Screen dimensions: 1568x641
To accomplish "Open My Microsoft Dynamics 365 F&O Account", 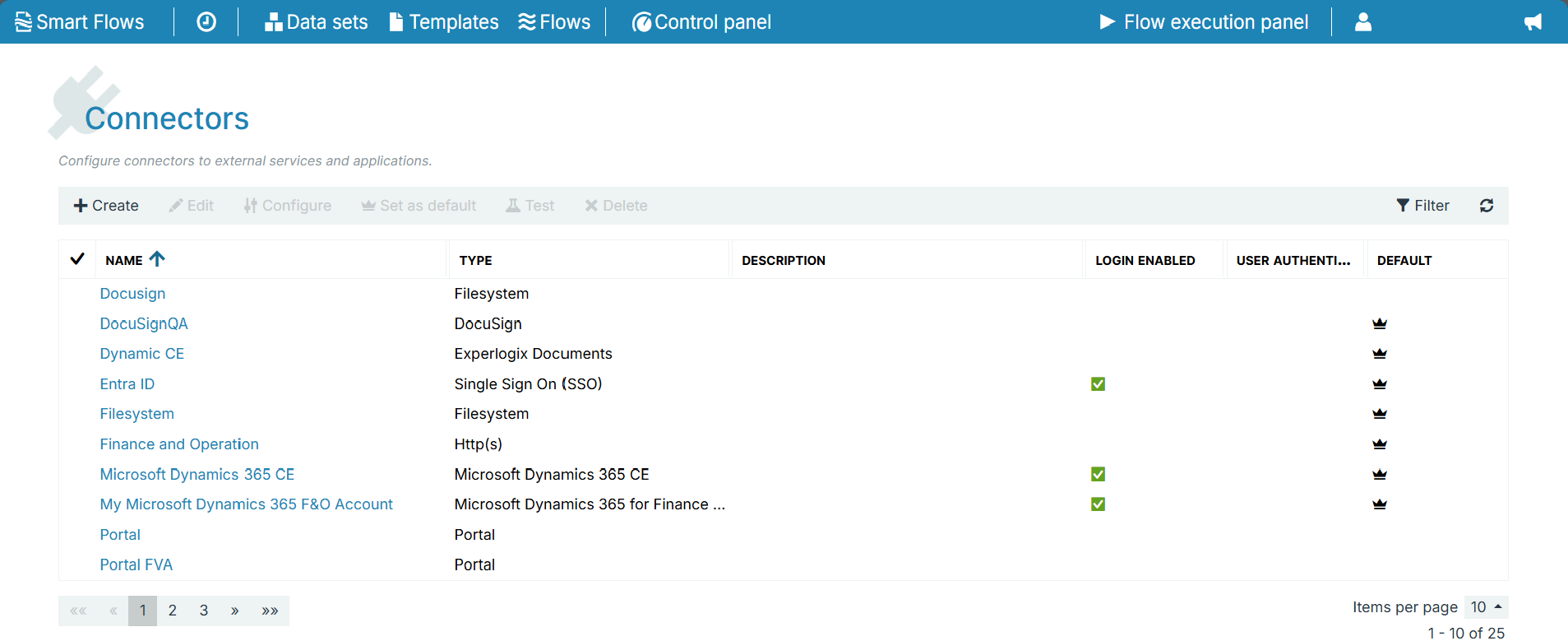I will 247,504.
